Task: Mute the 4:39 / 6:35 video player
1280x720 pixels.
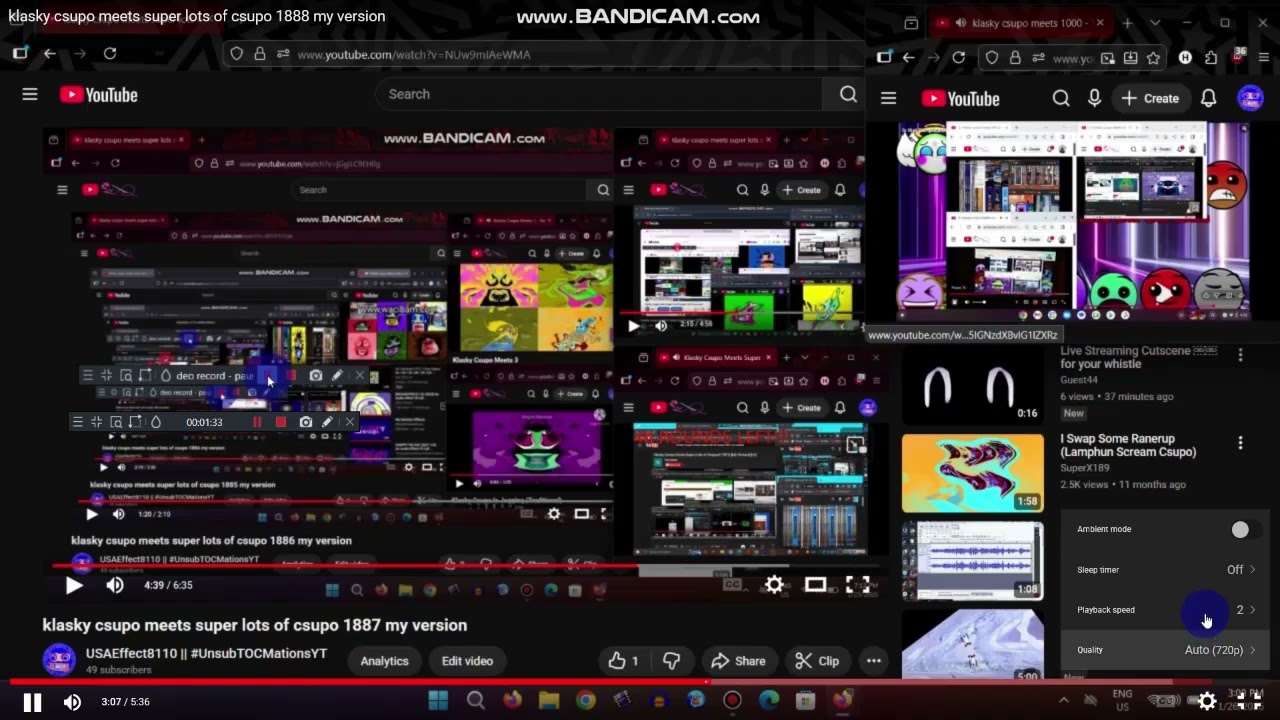Action: 115,586
